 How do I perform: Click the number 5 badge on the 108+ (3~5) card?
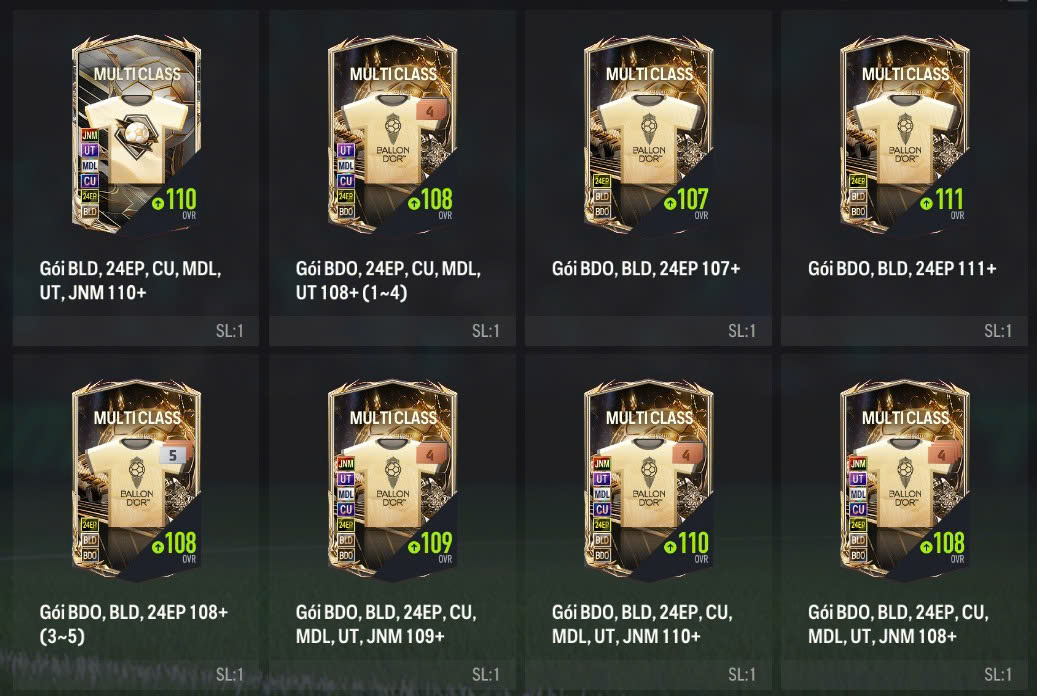[x=173, y=455]
